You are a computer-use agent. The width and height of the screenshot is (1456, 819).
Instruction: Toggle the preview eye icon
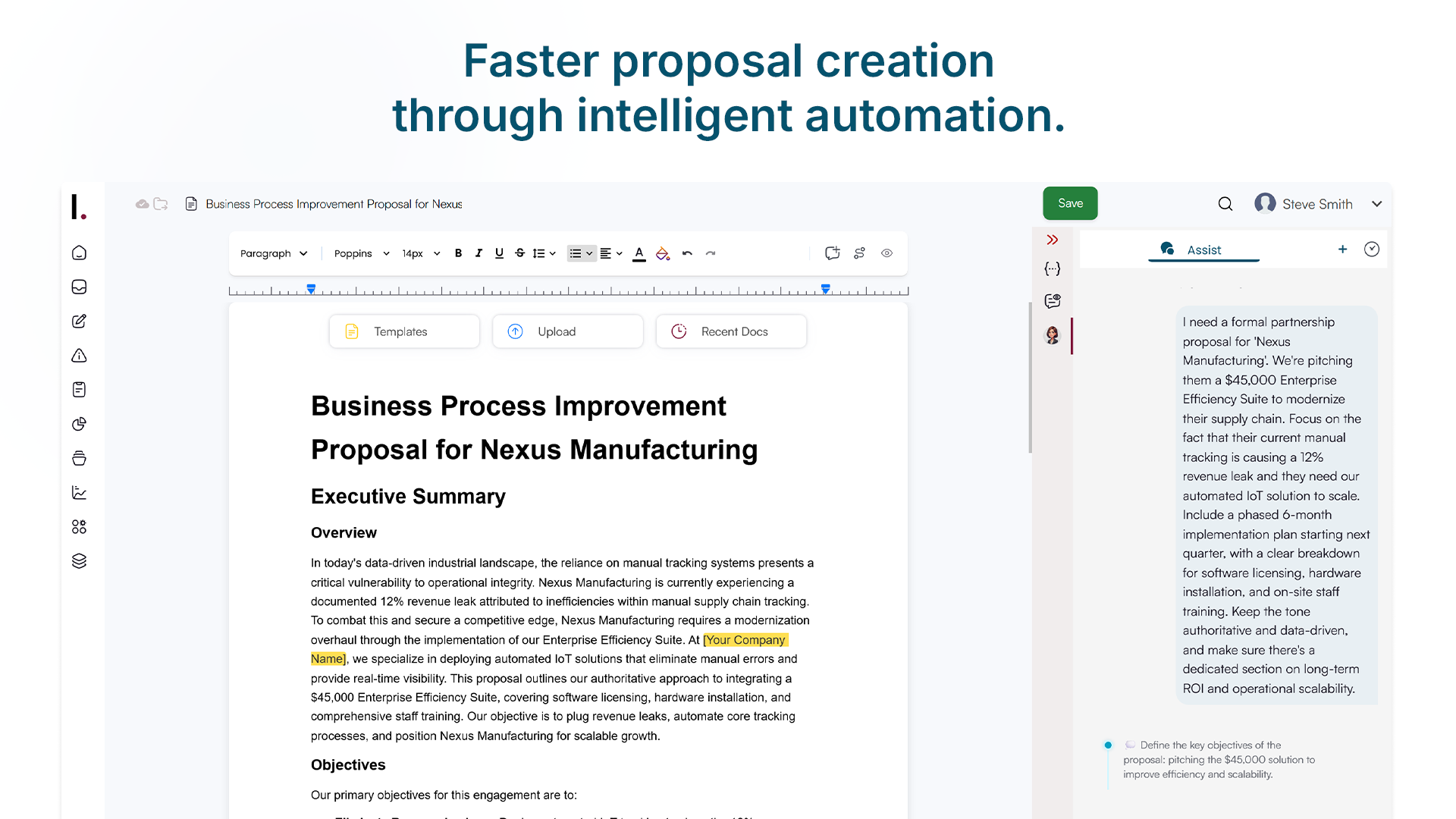886,253
